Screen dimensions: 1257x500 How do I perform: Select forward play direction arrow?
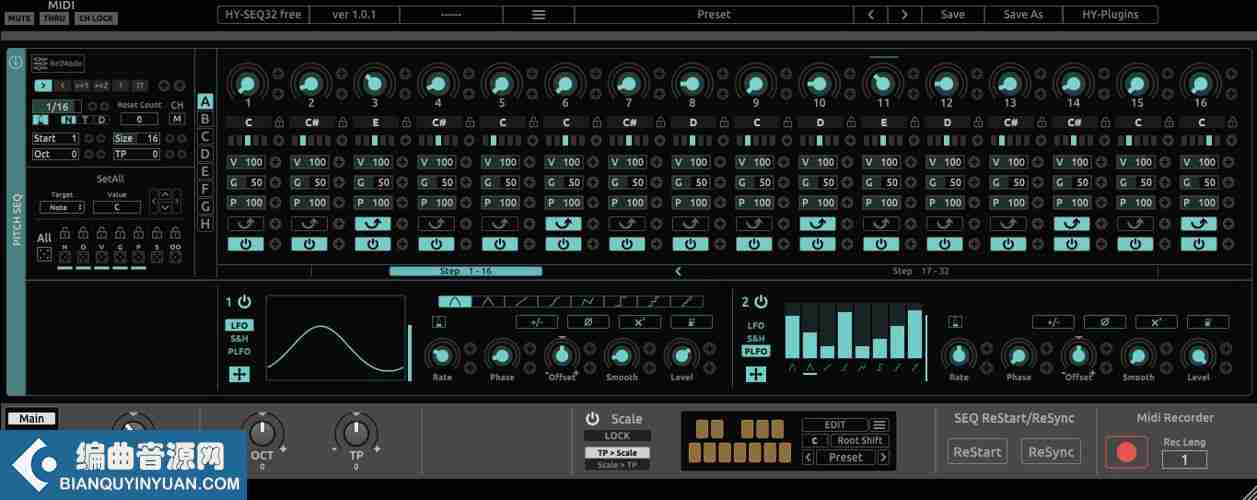click(42, 86)
